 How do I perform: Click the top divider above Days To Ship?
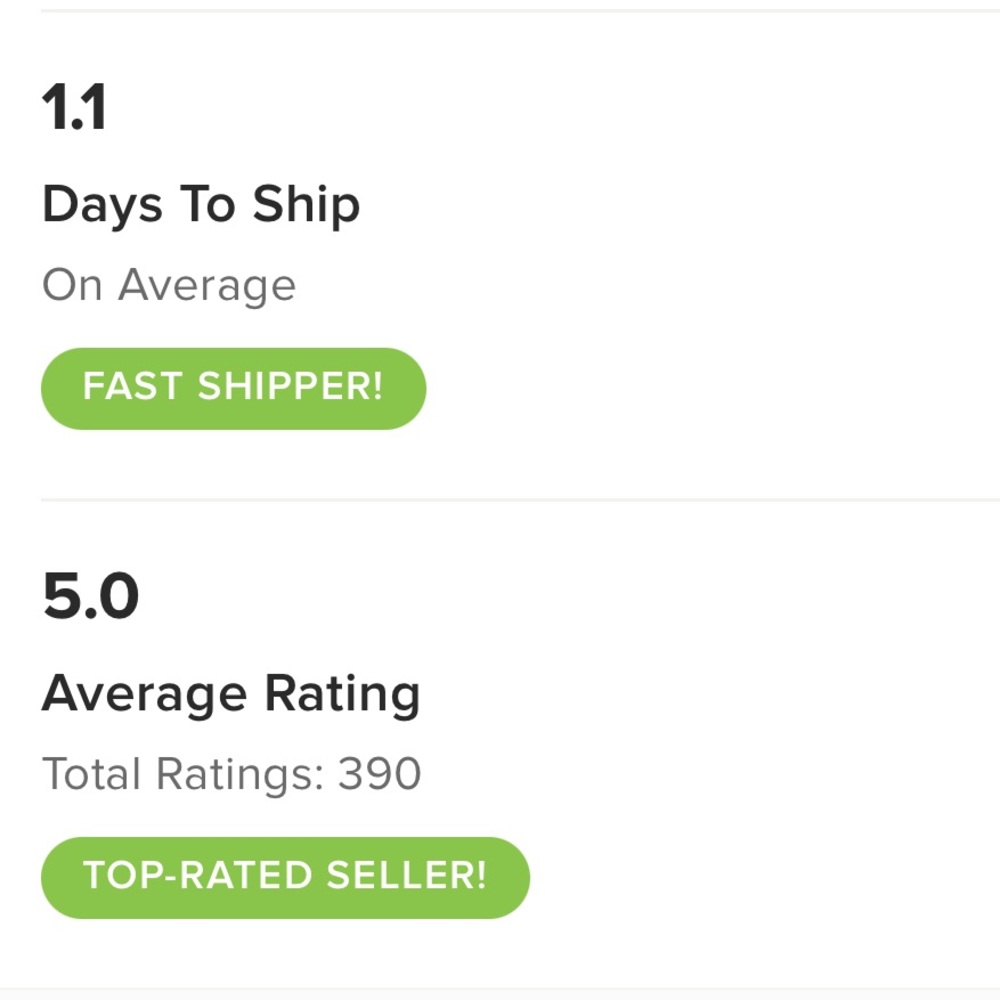[520, 10]
